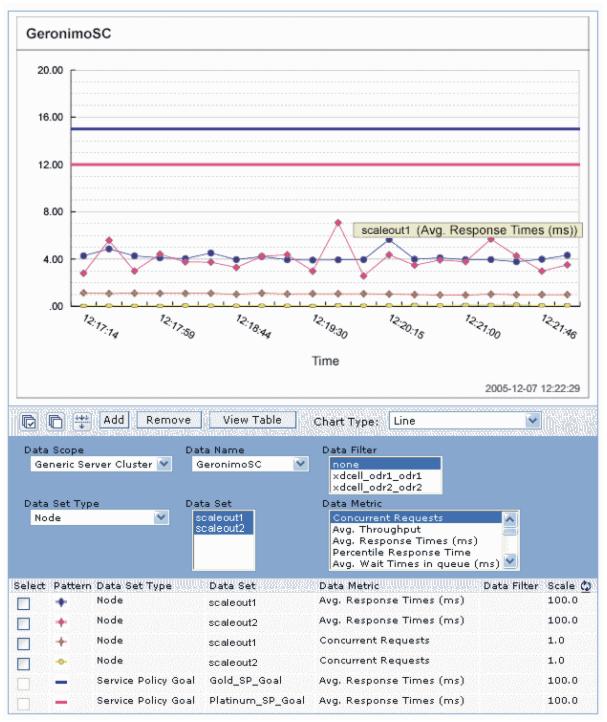
Task: Check the scaleout1 Avg. Response Times row
Action: coord(23,604)
